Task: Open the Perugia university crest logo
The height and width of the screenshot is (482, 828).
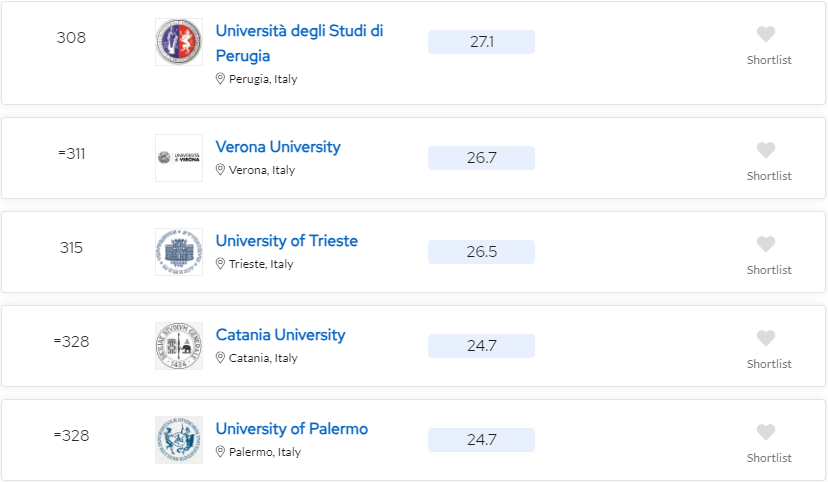Action: click(x=179, y=42)
